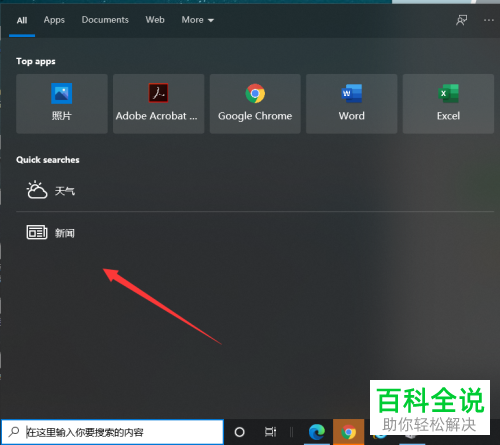Open Excel from Top apps

[x=448, y=104]
